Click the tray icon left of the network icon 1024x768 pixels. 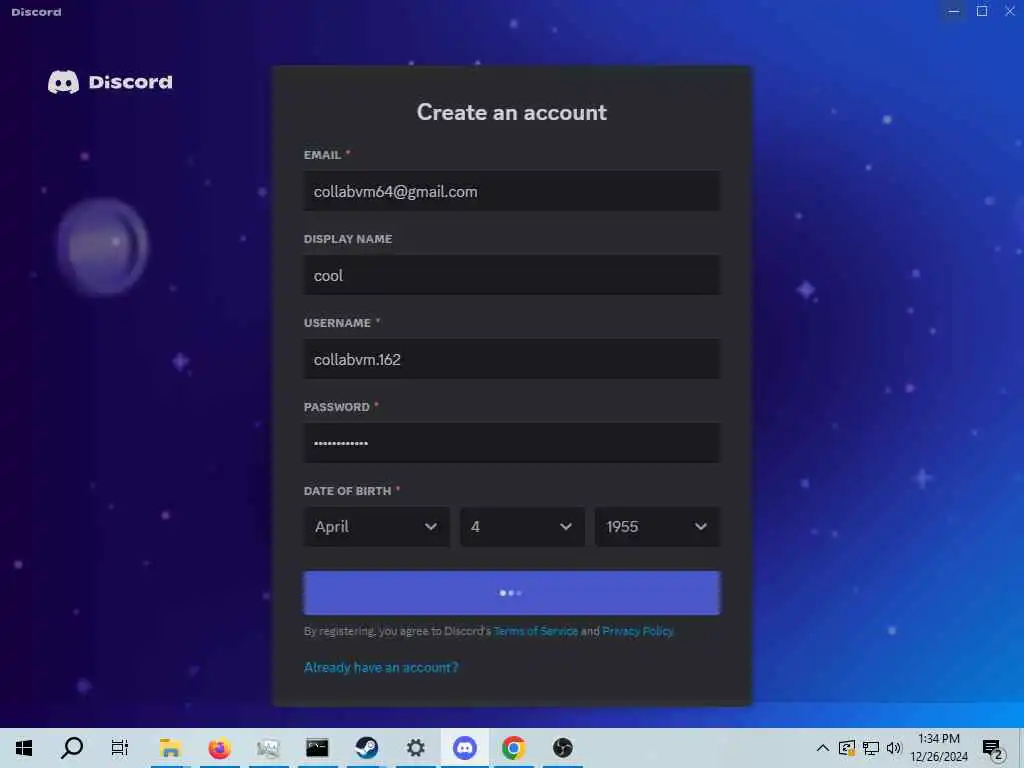click(846, 748)
